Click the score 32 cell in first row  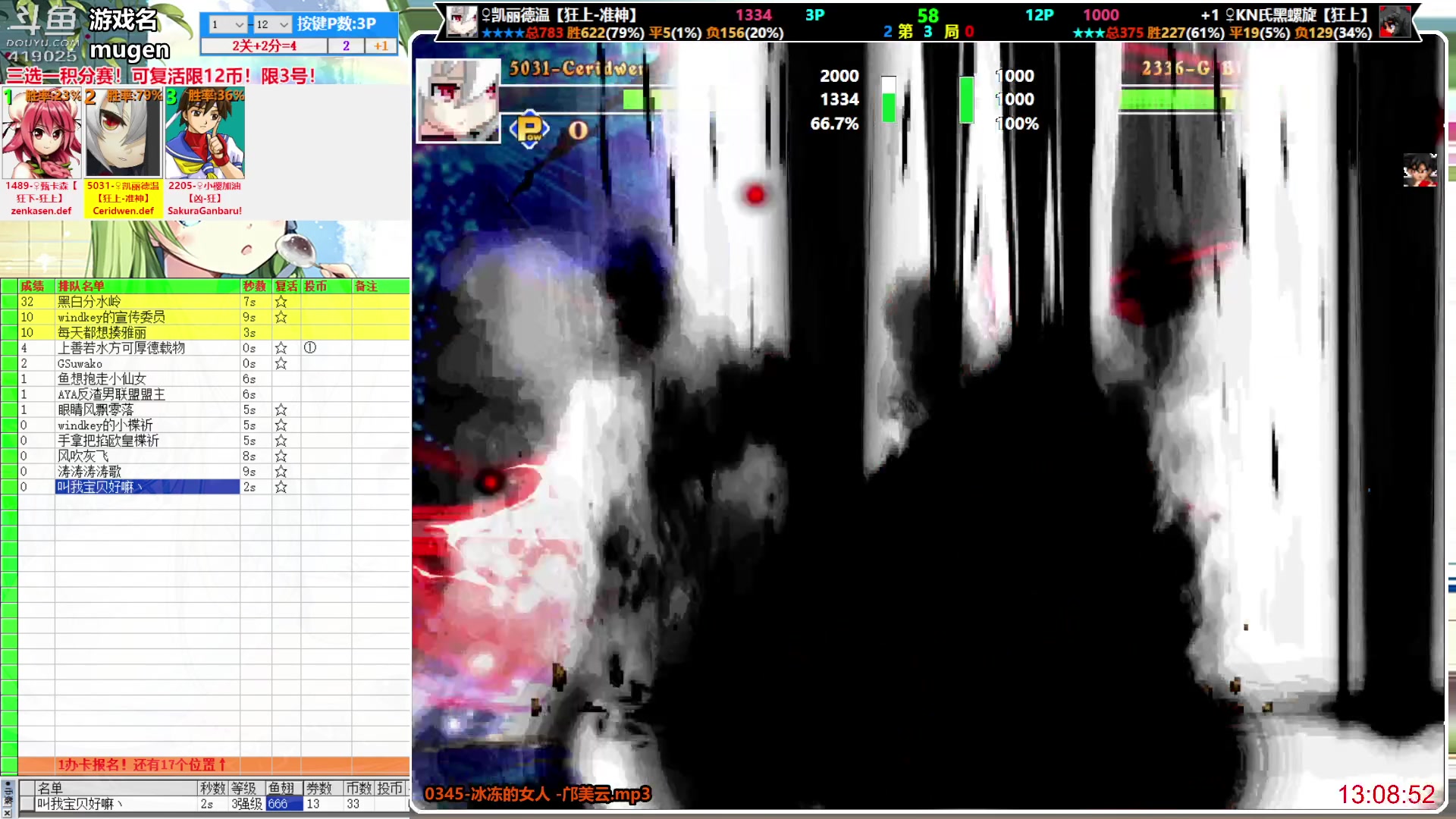(36, 302)
